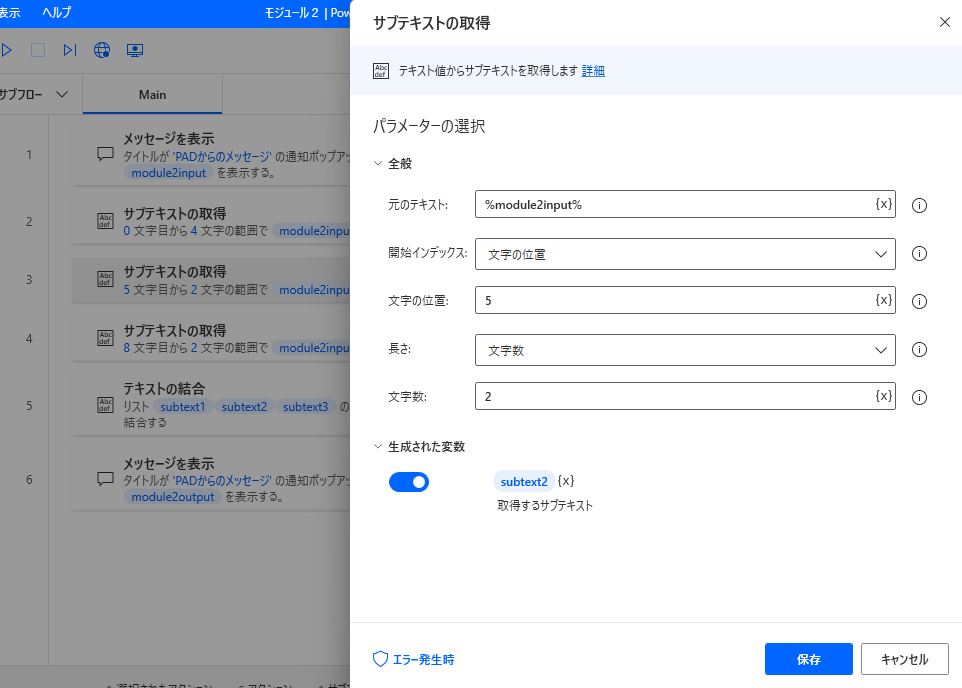The image size is (962, 688).
Task: Close the サブテキストの取得 dialog
Action: (x=945, y=22)
